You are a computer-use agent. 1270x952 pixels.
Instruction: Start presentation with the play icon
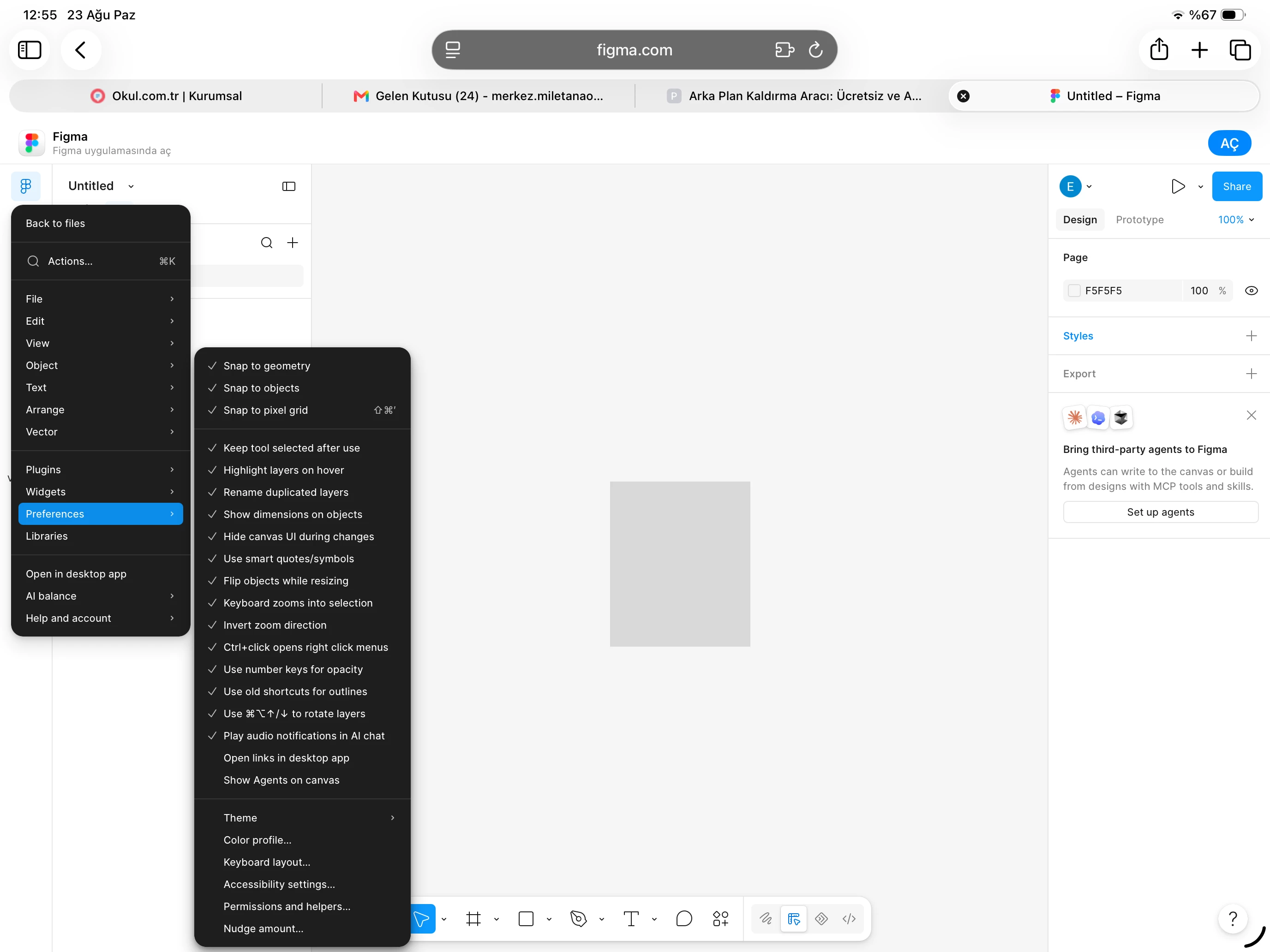(x=1178, y=186)
